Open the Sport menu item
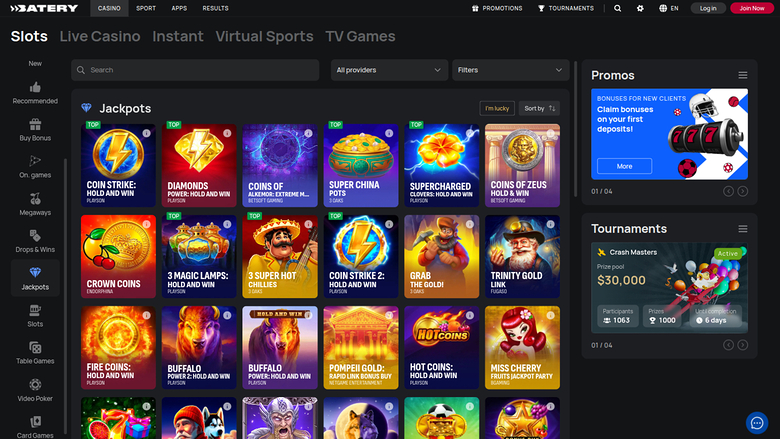Screen dimensions: 780x439 tap(146, 8)
